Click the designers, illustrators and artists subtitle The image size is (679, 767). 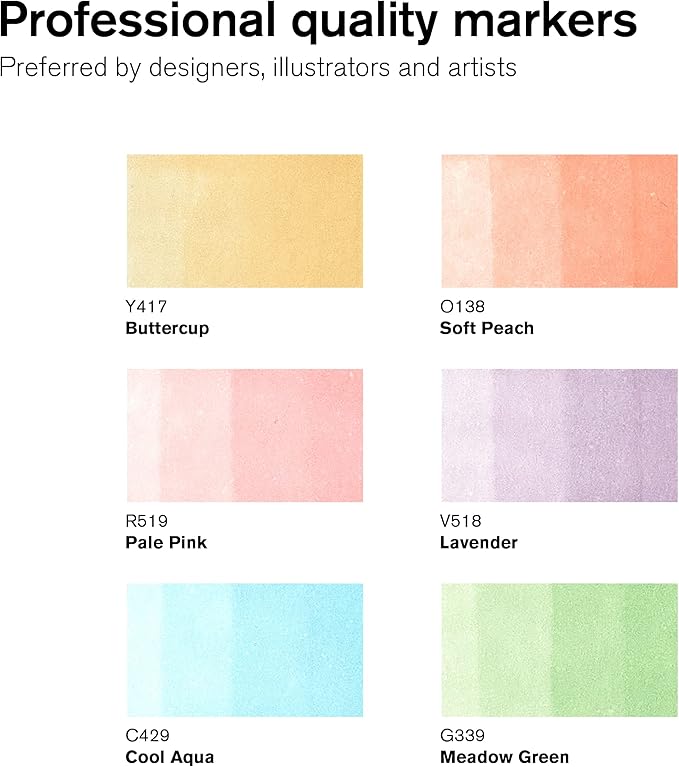pyautogui.click(x=258, y=68)
